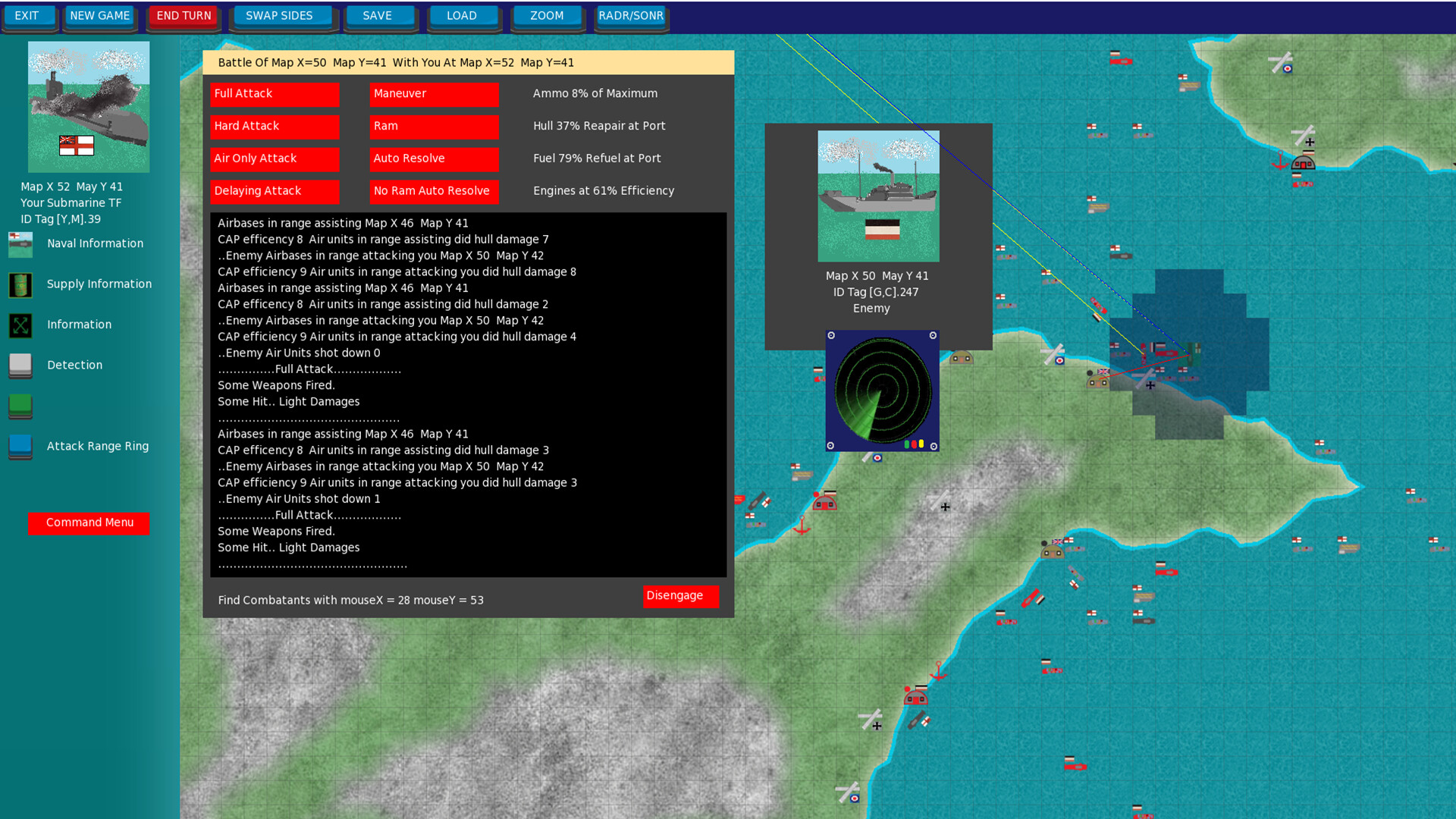Viewport: 1456px width, 819px height.
Task: Click the RADR/SONR toolbar button
Action: 631,15
